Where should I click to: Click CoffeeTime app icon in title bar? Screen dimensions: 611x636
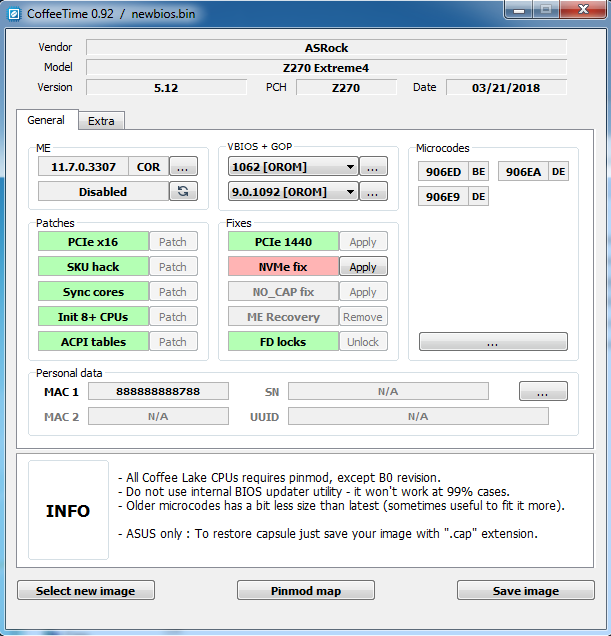14,14
